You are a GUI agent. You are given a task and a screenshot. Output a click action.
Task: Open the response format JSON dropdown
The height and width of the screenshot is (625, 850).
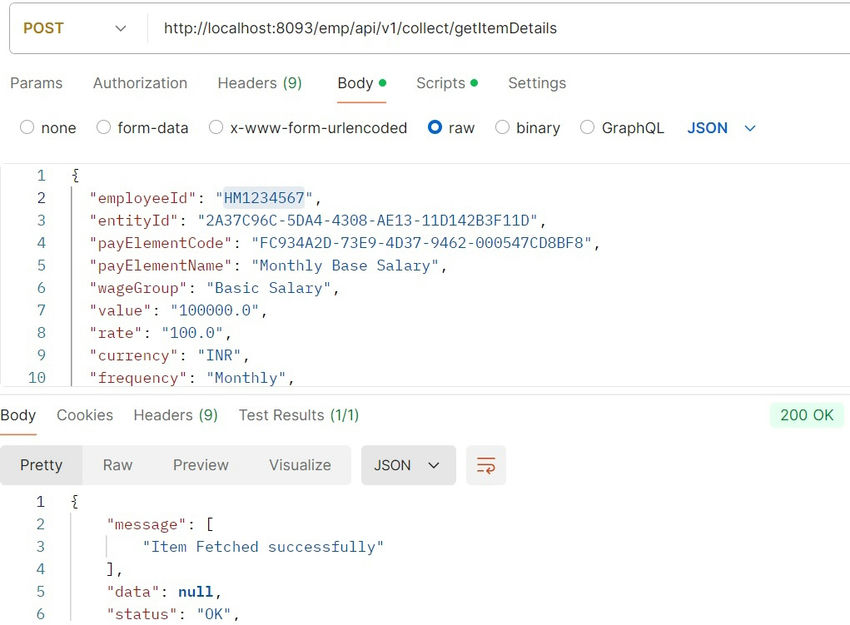[407, 465]
